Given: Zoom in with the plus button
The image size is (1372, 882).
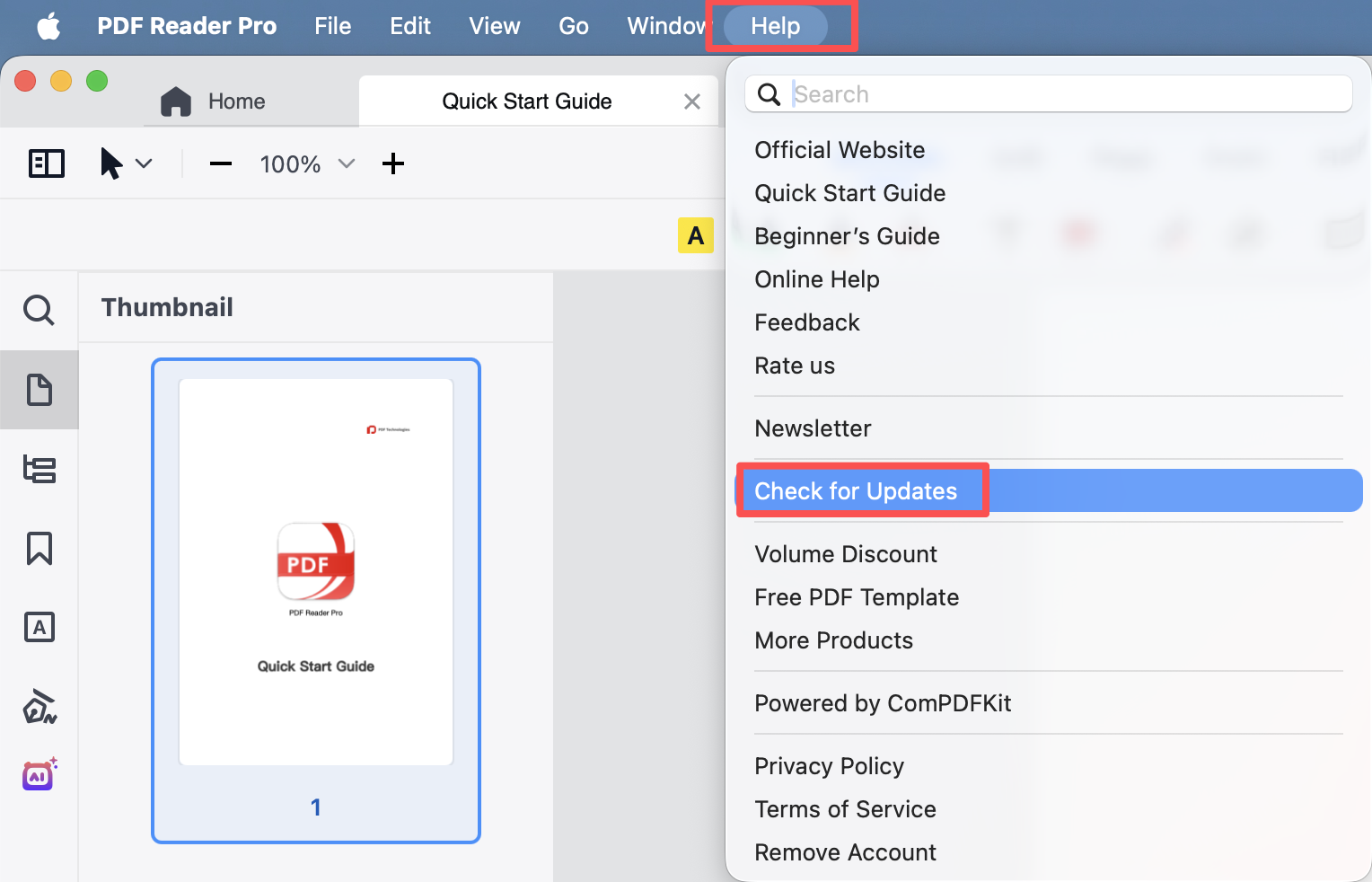Looking at the screenshot, I should click(392, 163).
